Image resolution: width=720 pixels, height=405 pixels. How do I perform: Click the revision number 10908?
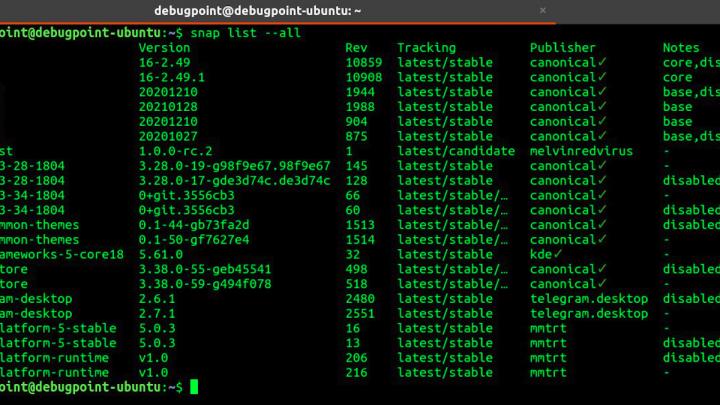pyautogui.click(x=364, y=77)
